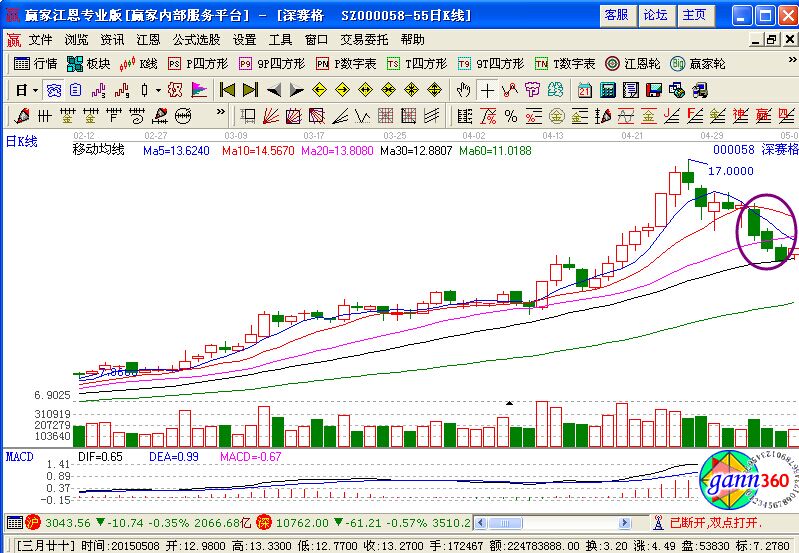Viewport: 799px width, 553px height.
Task: Toggle the percent coordinate mode icon
Action: (510, 116)
